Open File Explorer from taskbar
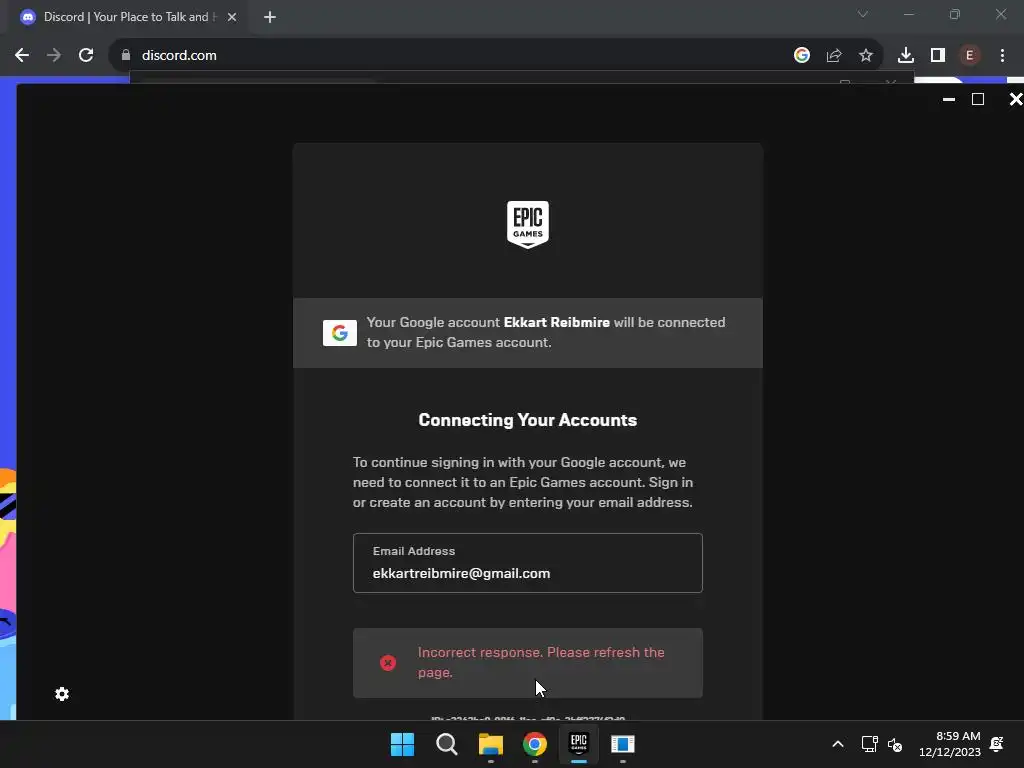This screenshot has width=1024, height=768. click(490, 744)
